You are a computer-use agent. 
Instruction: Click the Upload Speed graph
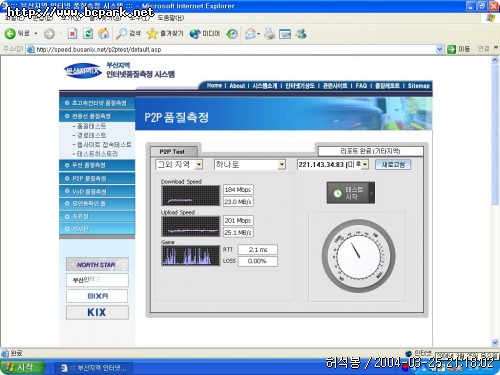click(191, 226)
